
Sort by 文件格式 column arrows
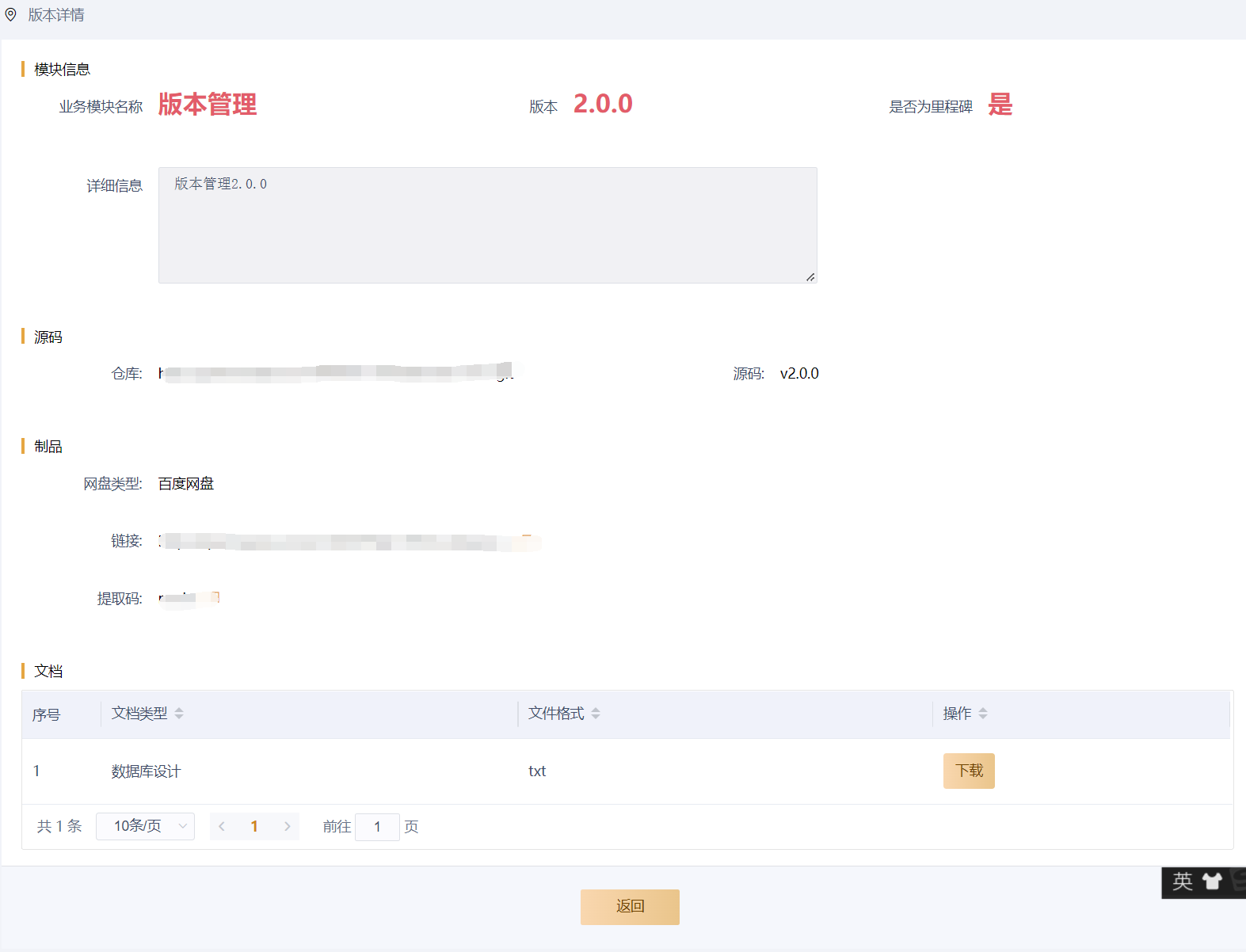pos(596,714)
